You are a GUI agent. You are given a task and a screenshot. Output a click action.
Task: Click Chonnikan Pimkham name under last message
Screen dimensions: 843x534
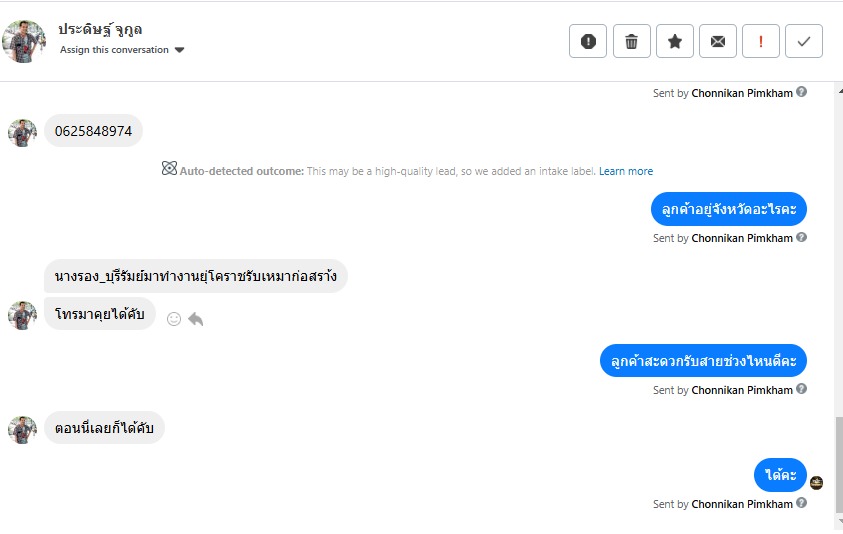742,504
